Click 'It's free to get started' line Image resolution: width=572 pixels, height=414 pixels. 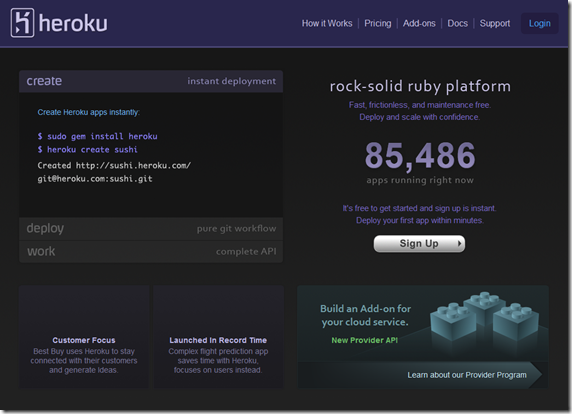point(420,208)
